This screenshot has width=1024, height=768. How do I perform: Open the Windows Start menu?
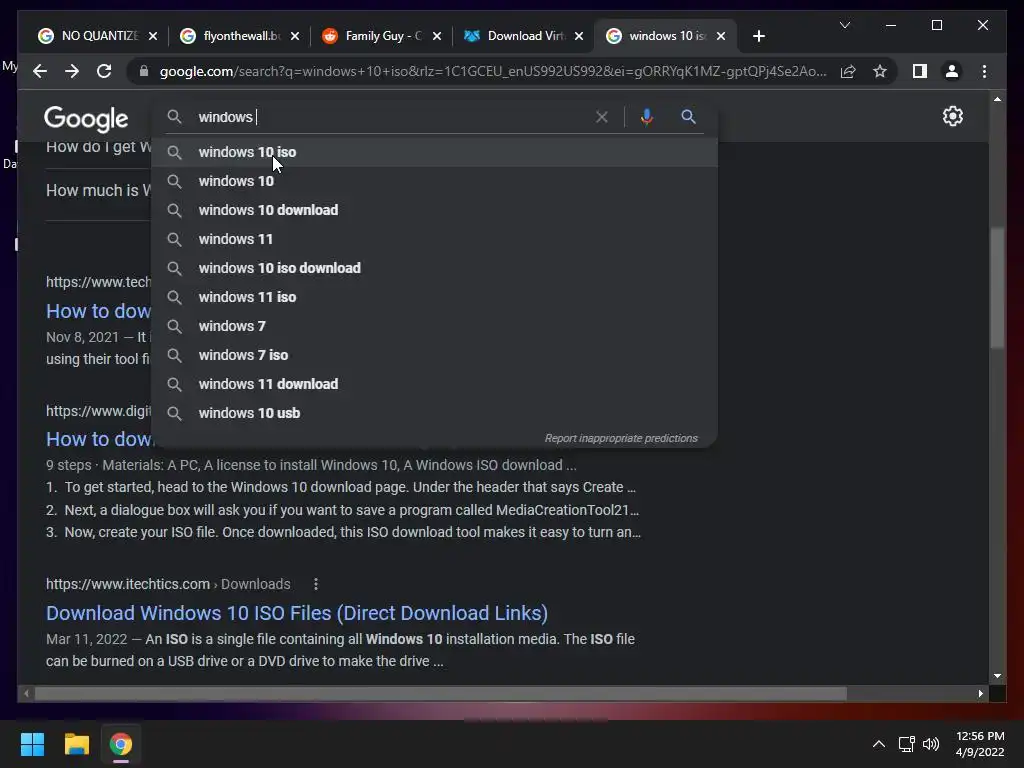[32, 744]
